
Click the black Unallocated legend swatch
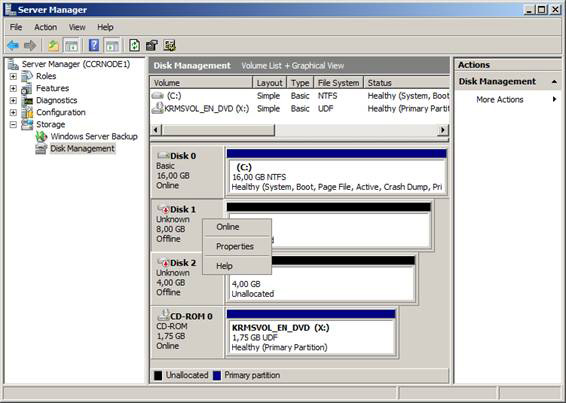coord(158,376)
